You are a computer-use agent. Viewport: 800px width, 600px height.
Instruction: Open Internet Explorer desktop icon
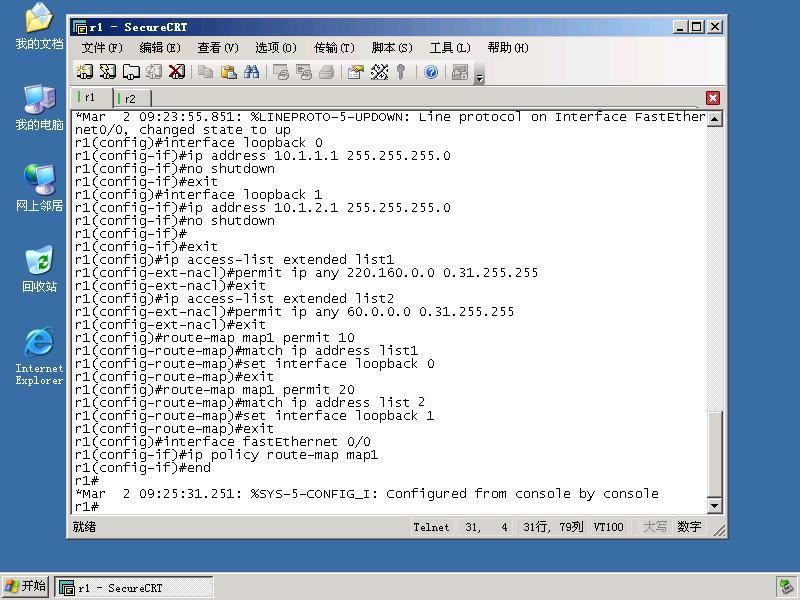(x=39, y=356)
